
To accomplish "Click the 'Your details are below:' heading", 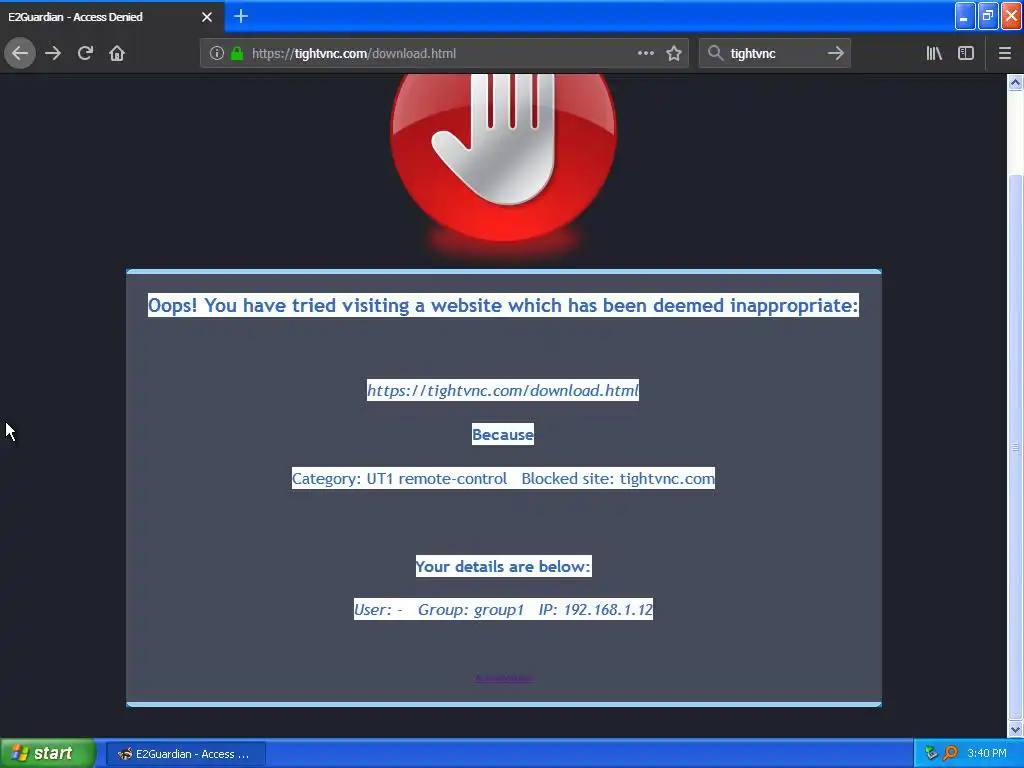I will coord(504,566).
